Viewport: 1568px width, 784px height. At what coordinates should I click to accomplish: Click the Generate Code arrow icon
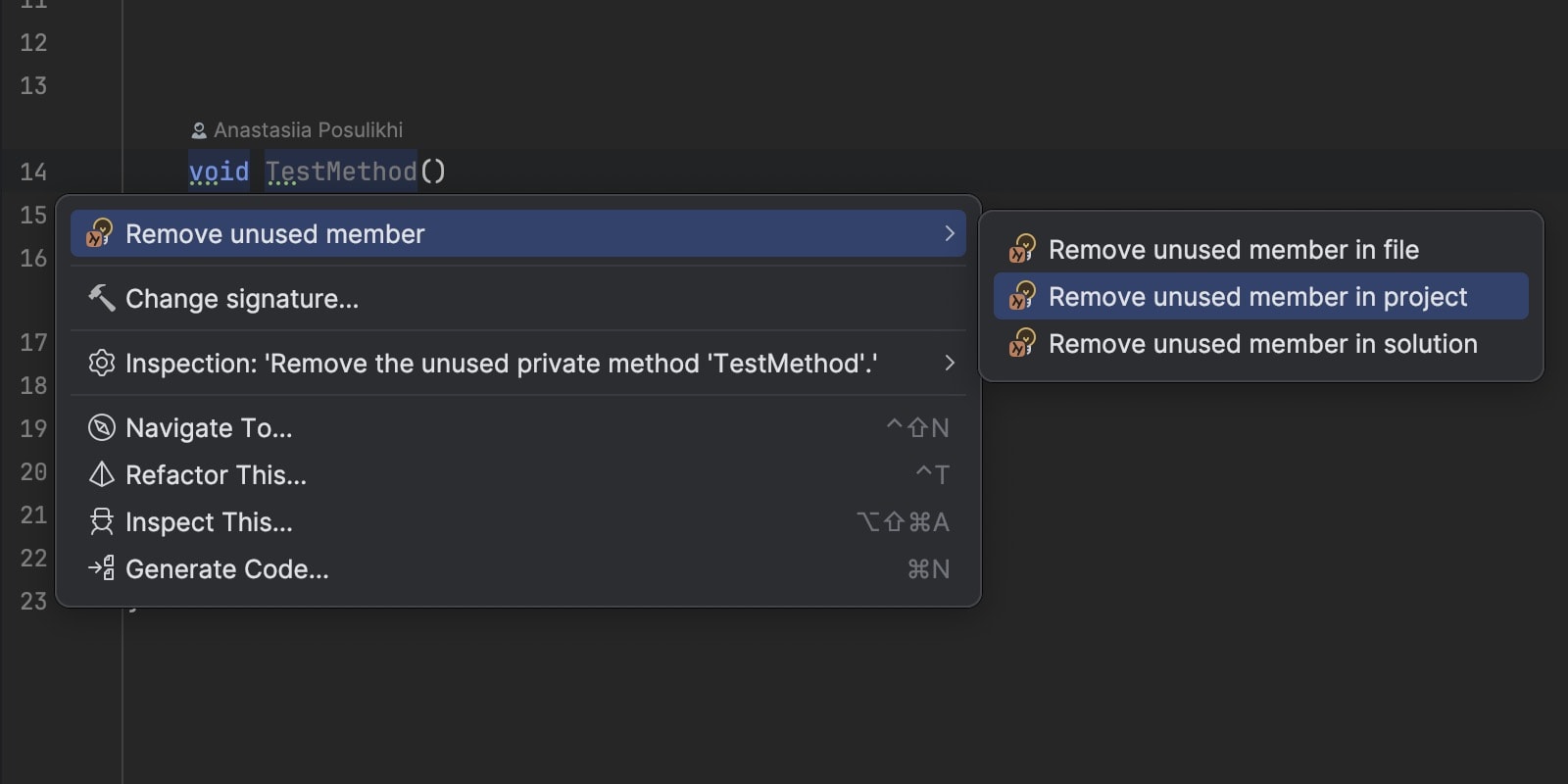[101, 568]
